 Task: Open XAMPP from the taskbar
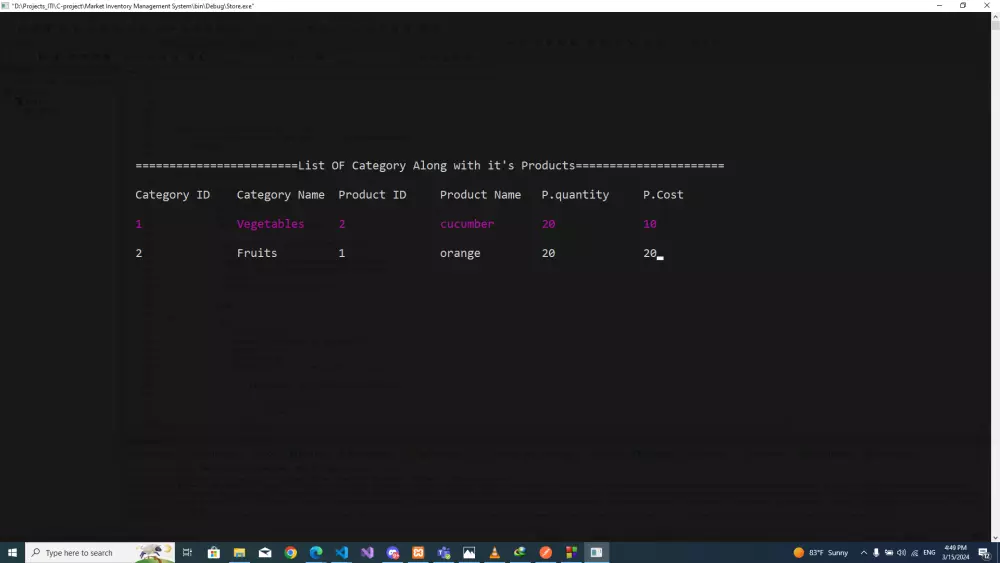(x=418, y=552)
